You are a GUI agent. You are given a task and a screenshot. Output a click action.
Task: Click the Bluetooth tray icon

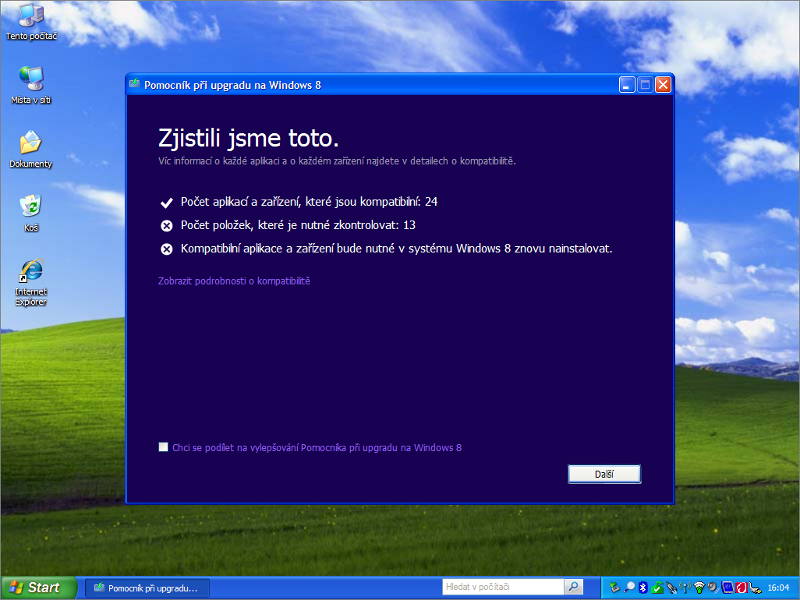[643, 588]
